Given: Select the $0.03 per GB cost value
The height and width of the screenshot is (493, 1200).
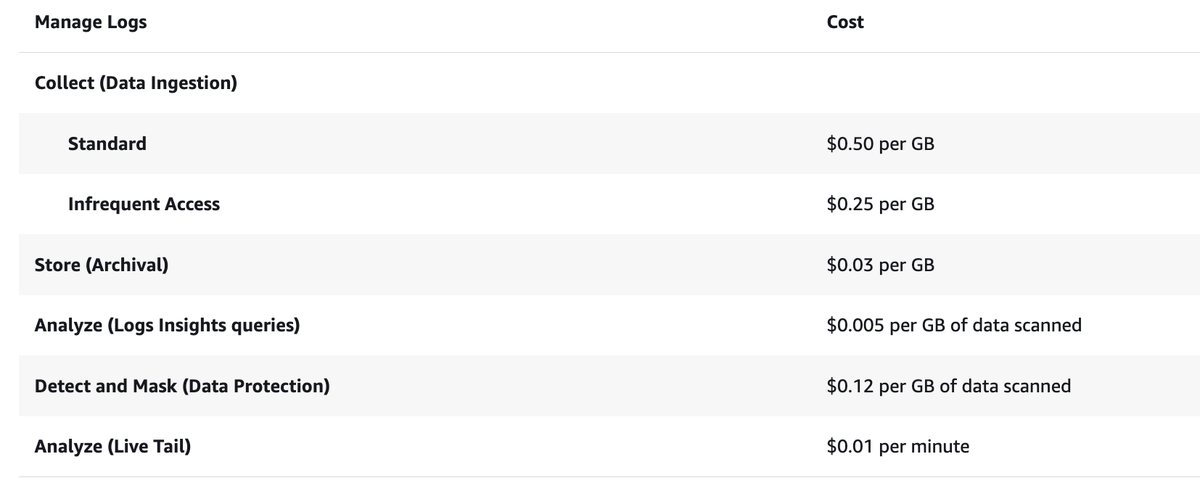Looking at the screenshot, I should tap(880, 265).
